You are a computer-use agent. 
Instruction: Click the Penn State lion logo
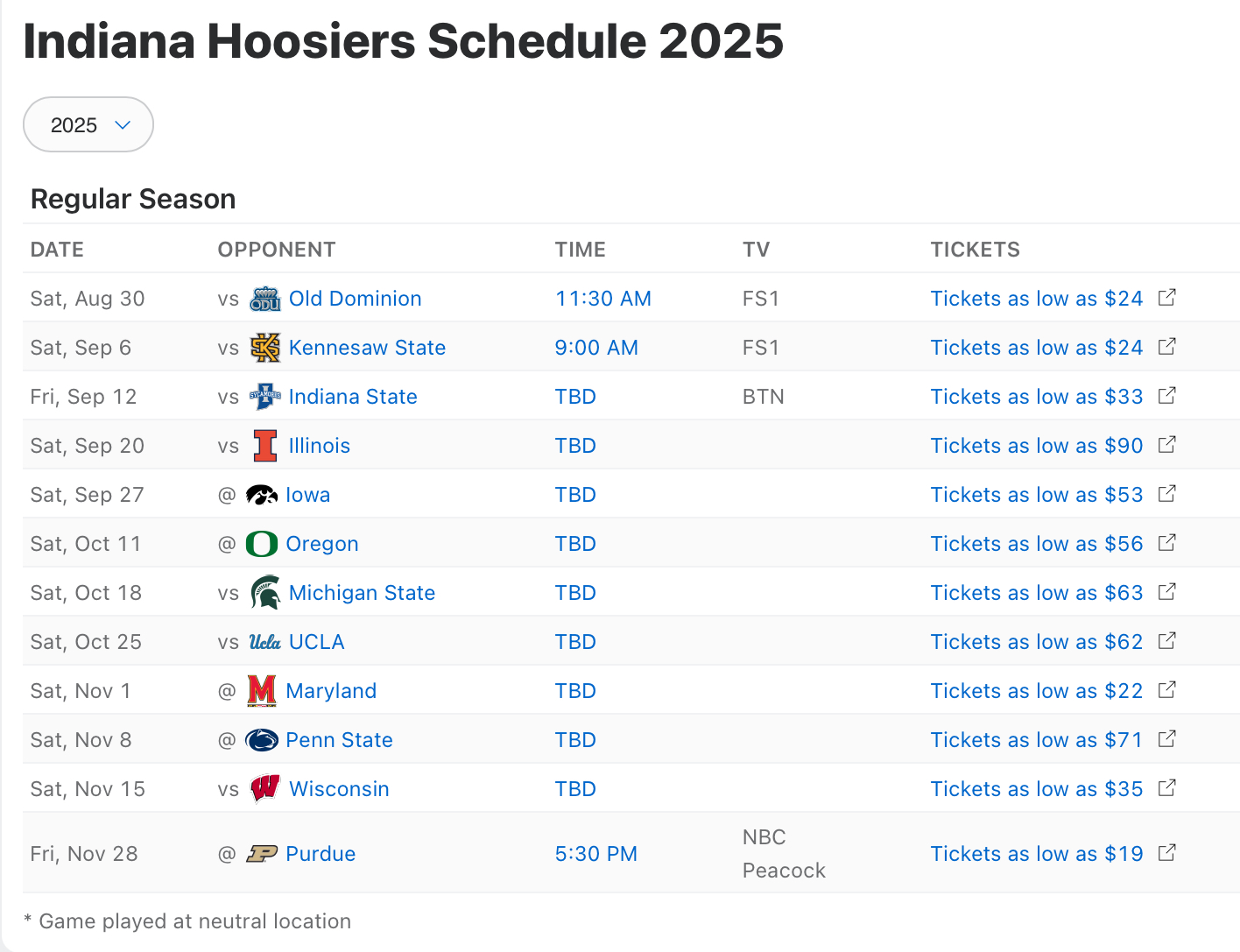[x=262, y=740]
